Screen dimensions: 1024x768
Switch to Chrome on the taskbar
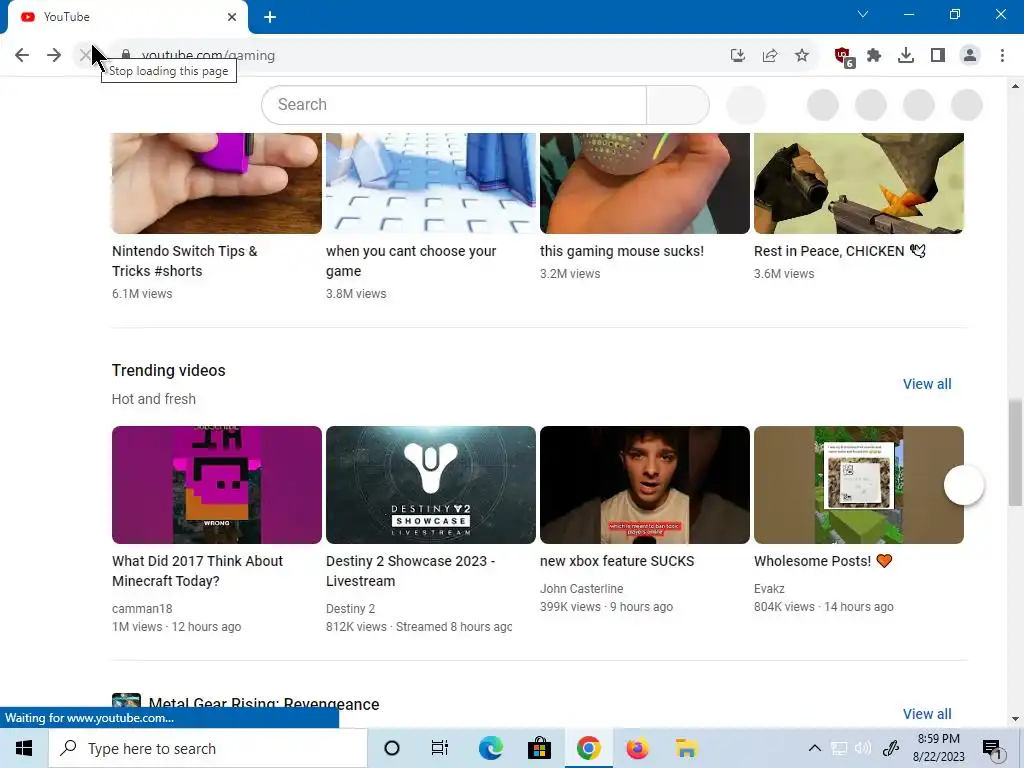point(588,748)
